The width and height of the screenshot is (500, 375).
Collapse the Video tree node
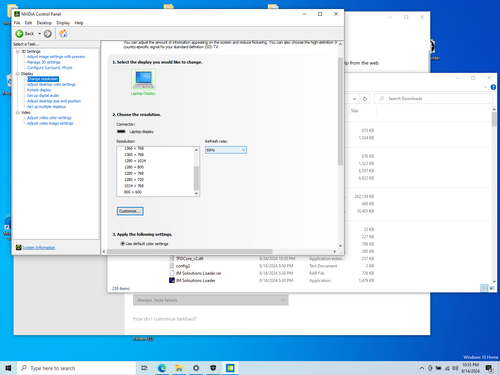[x=18, y=113]
